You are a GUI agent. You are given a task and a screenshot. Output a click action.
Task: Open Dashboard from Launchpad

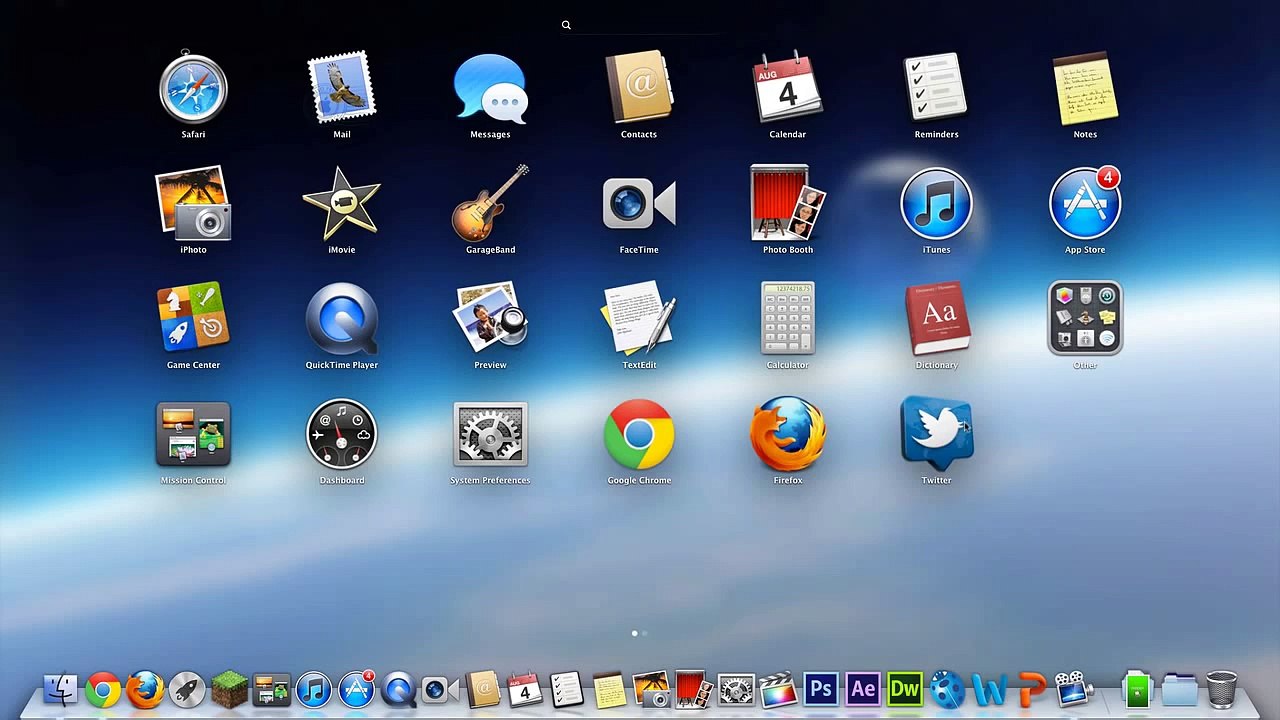tap(342, 435)
